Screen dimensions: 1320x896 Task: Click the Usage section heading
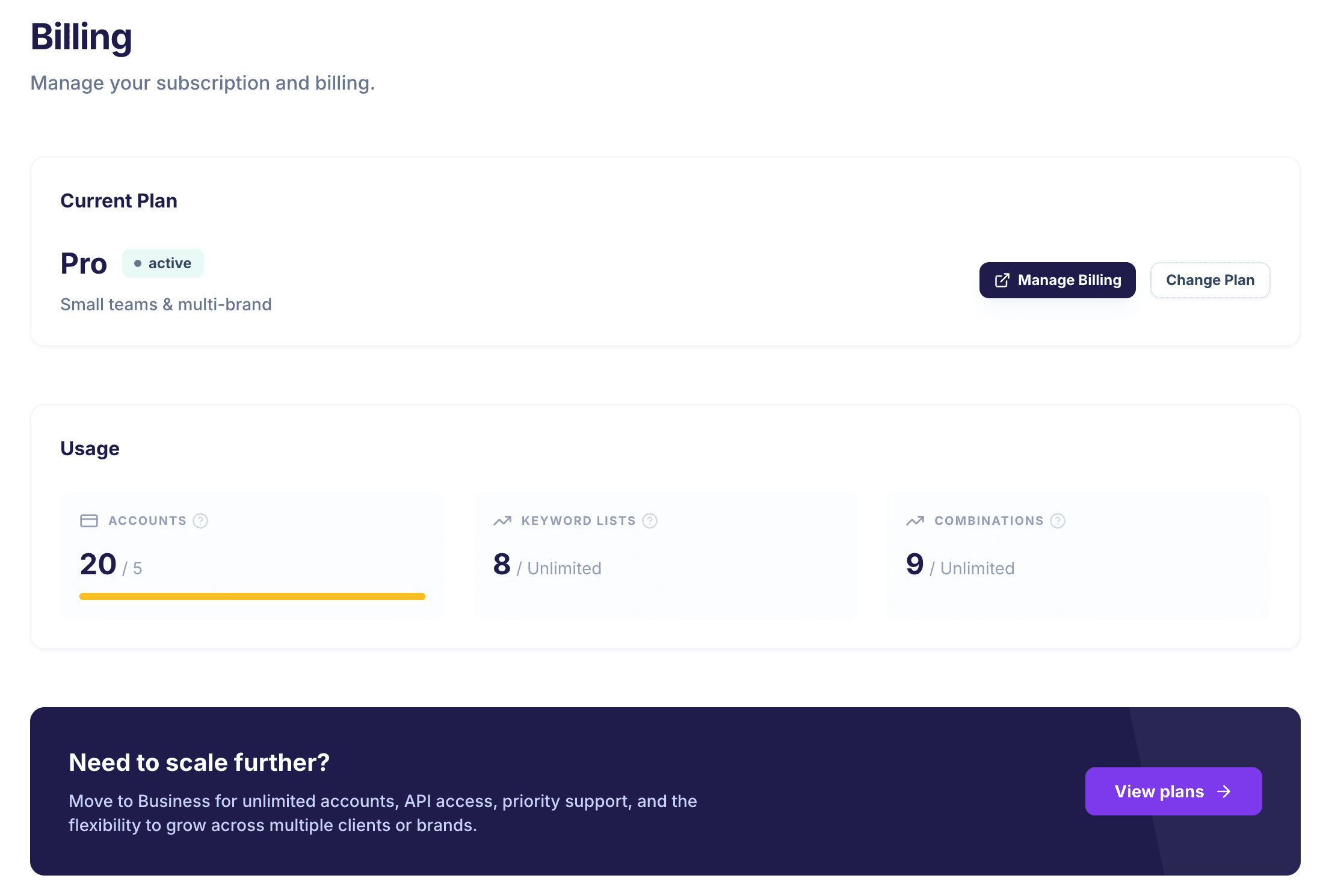(90, 448)
